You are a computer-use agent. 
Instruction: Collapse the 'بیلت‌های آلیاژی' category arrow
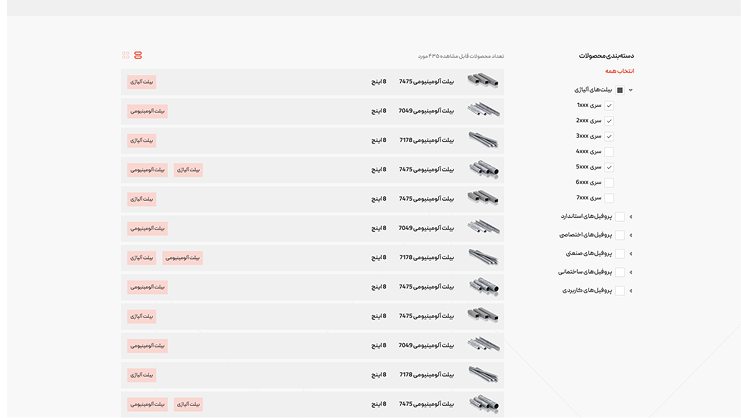pyautogui.click(x=631, y=90)
